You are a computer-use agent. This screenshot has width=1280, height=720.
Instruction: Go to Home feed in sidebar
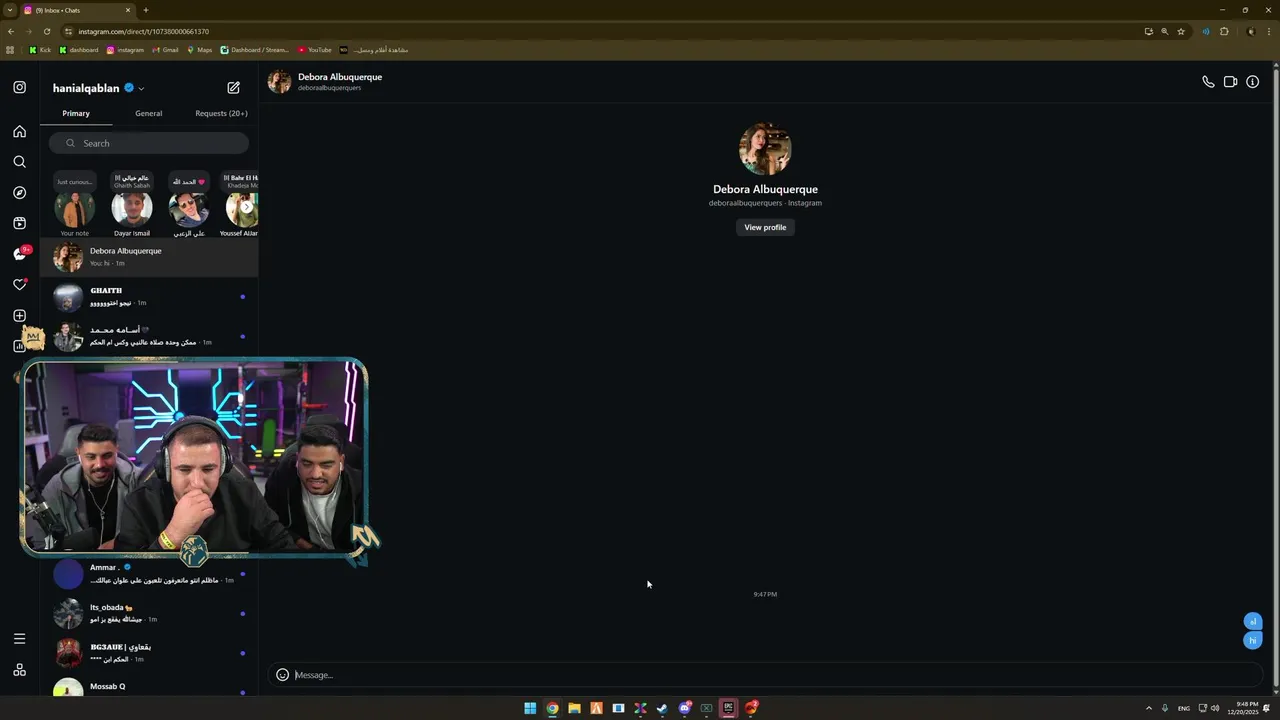[19, 131]
